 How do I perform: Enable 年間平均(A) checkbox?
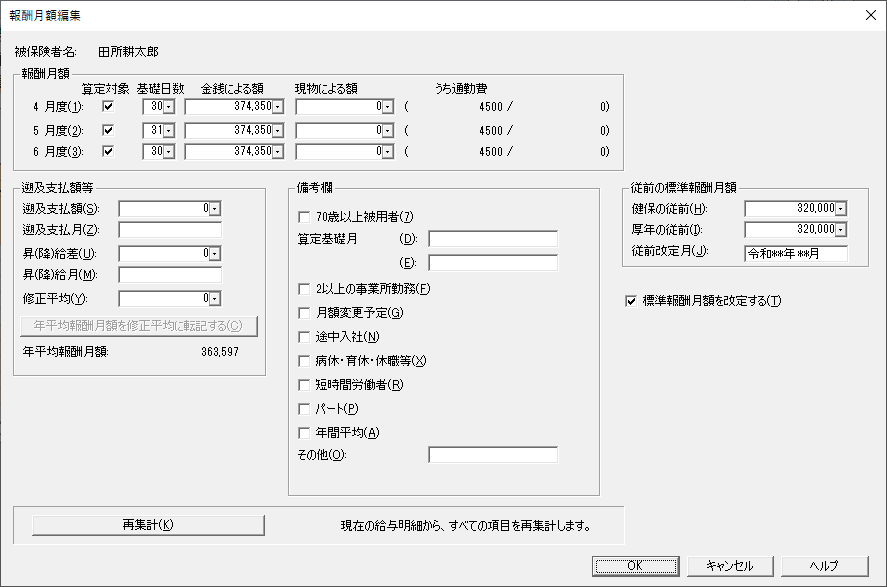point(304,433)
